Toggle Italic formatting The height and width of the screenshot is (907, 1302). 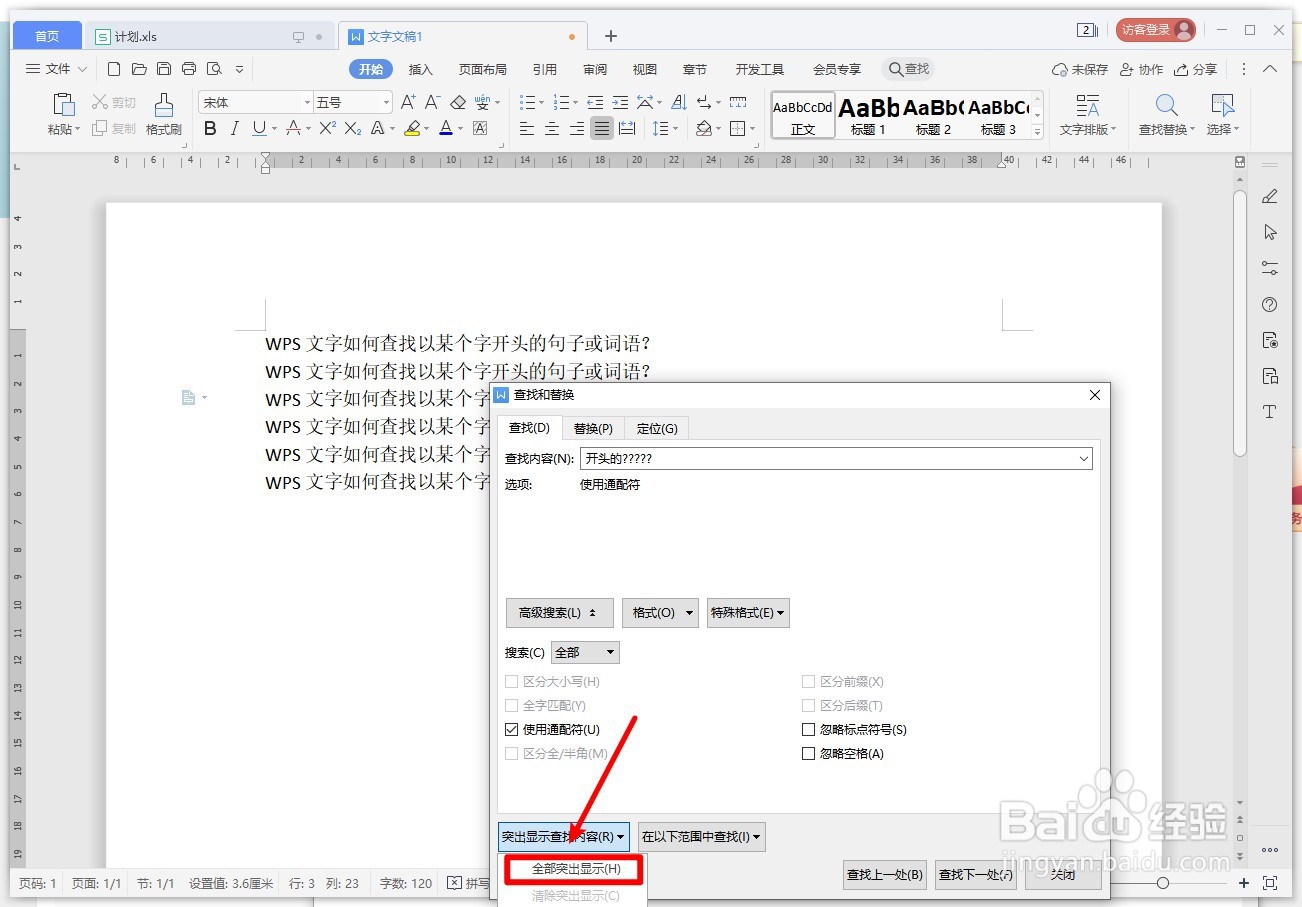pos(235,128)
